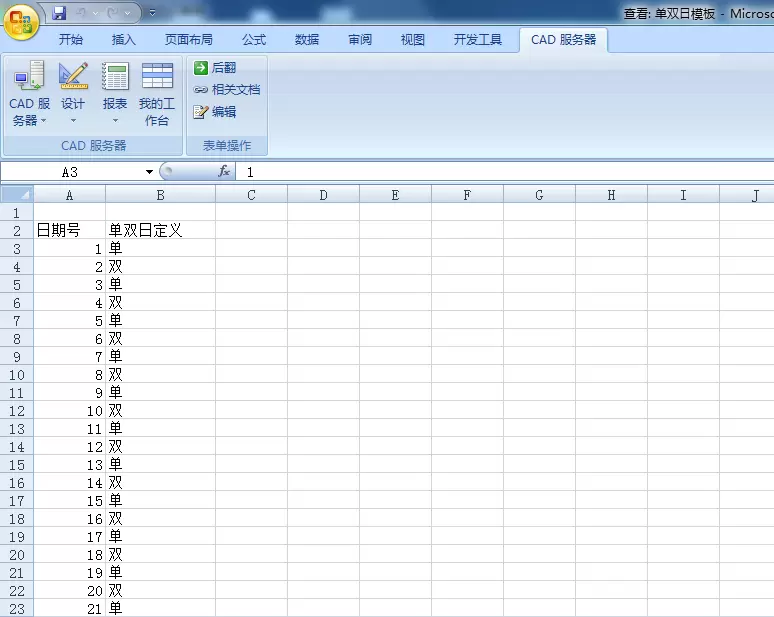The height and width of the screenshot is (617, 774).
Task: Click the fx insert function icon
Action: pos(224,172)
